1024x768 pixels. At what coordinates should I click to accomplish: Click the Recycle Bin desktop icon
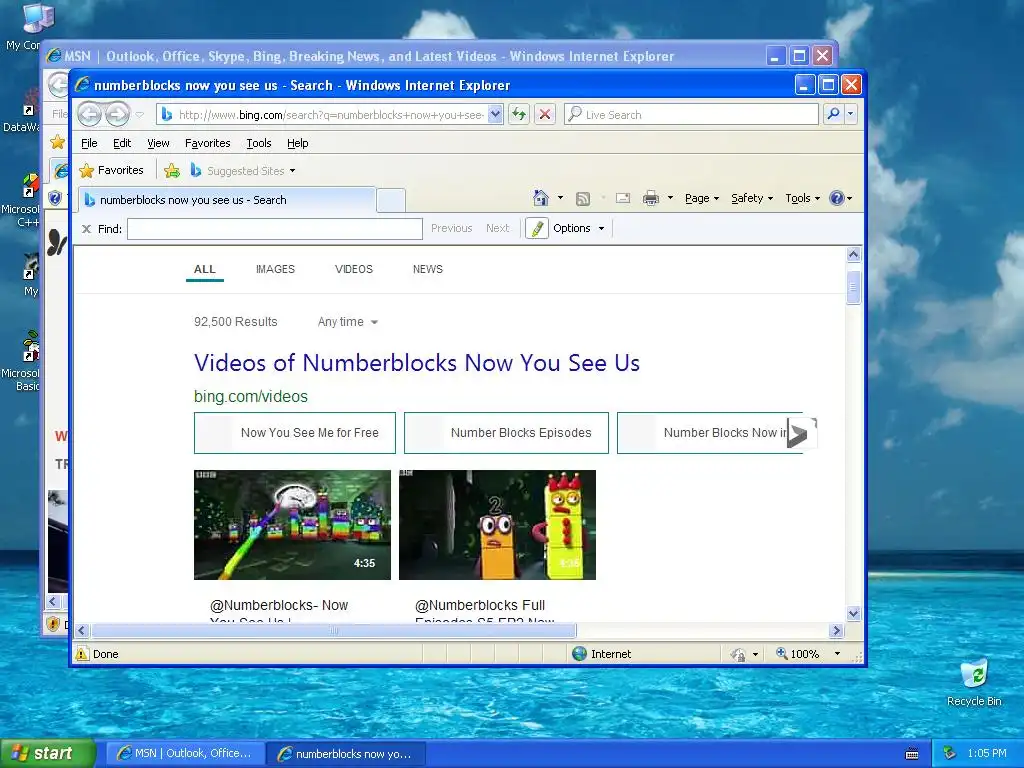pos(974,682)
